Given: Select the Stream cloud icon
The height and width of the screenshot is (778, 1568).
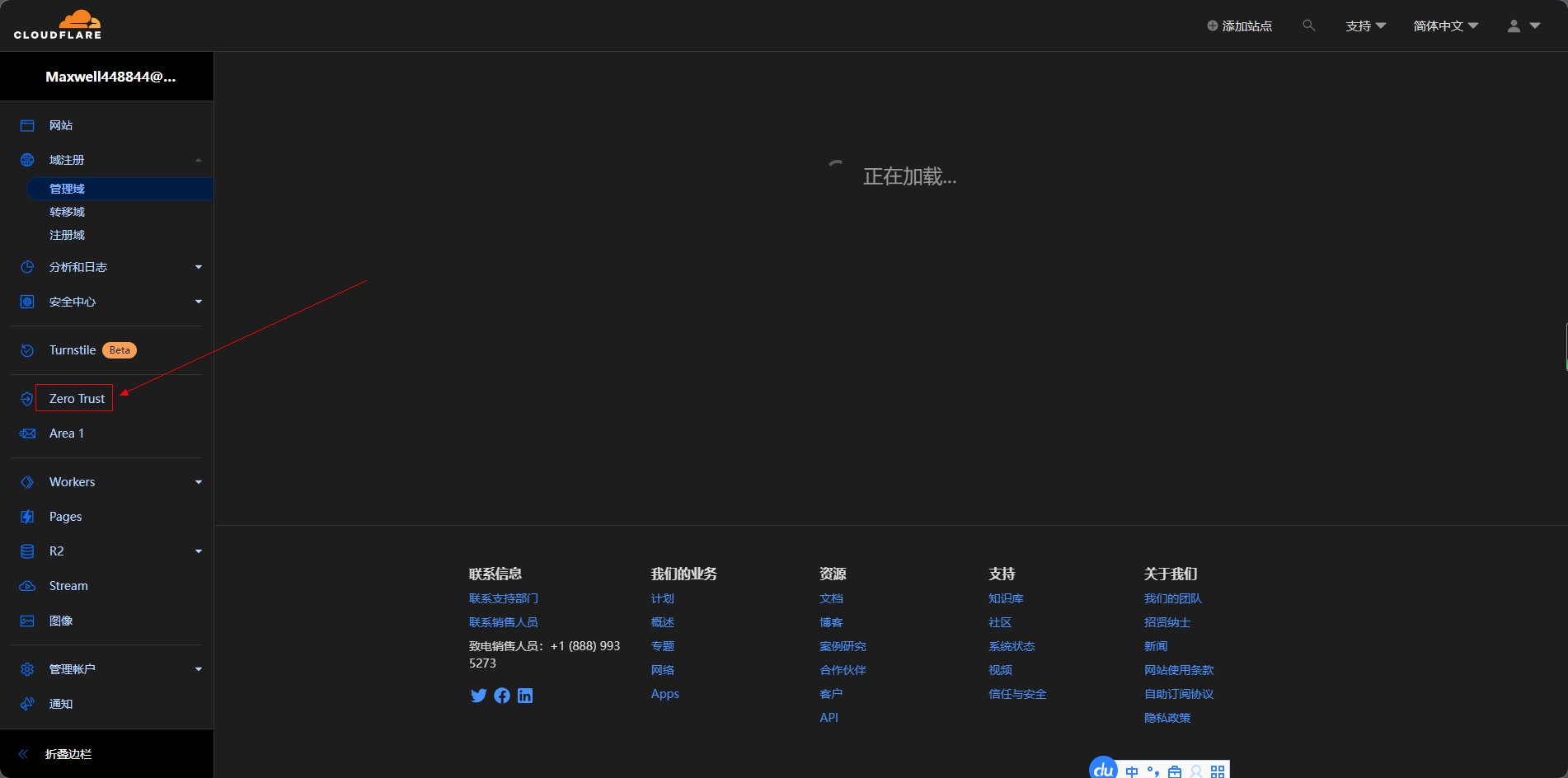Looking at the screenshot, I should point(27,586).
